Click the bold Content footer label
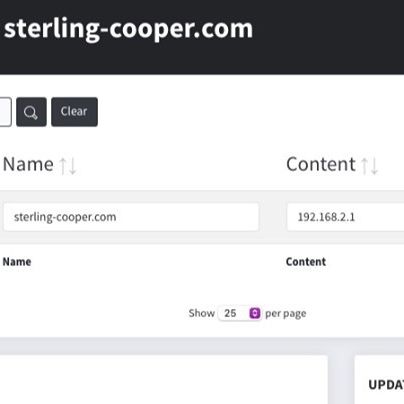 [x=306, y=262]
